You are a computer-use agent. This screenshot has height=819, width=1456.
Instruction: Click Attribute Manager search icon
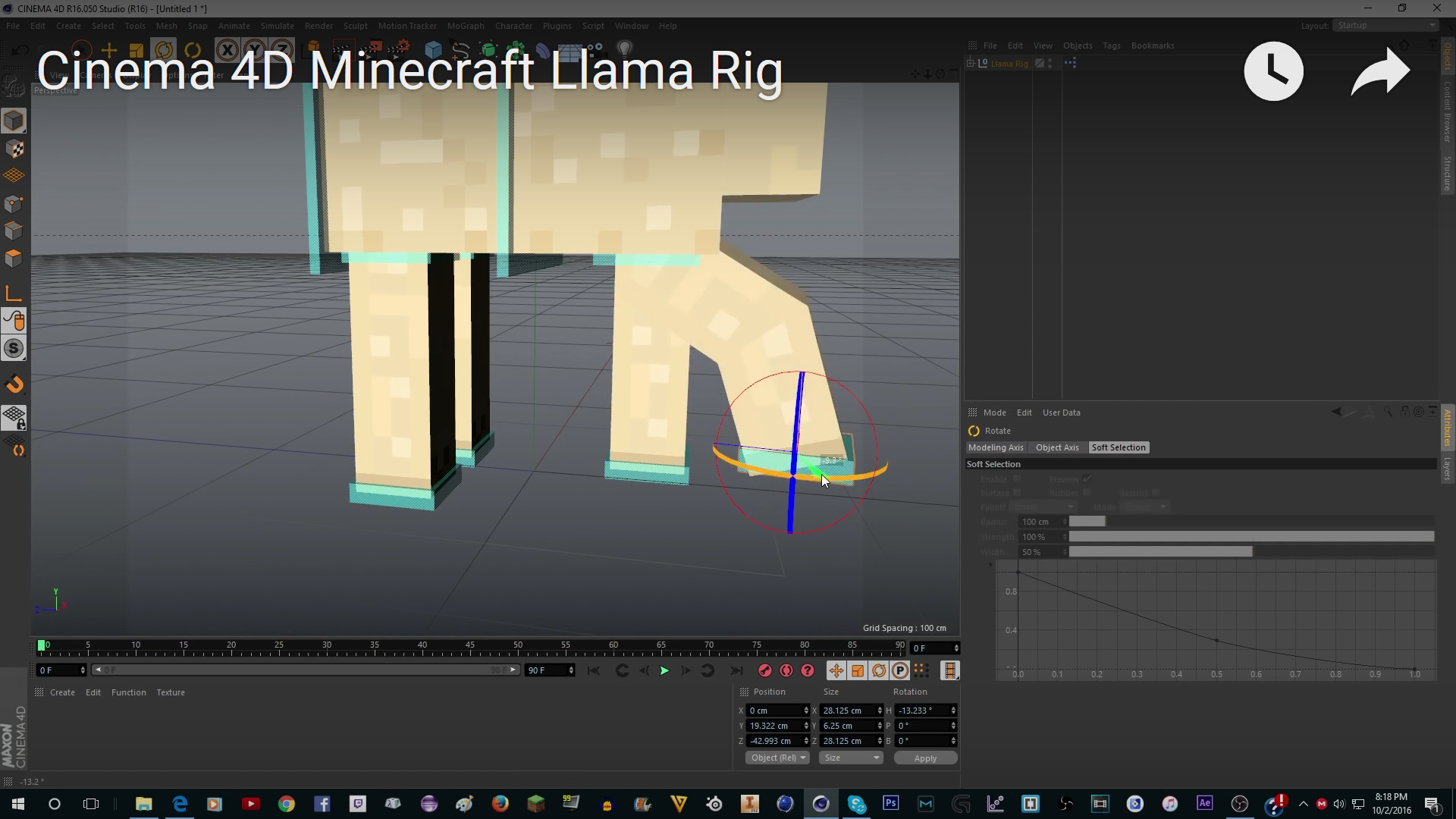[1388, 412]
